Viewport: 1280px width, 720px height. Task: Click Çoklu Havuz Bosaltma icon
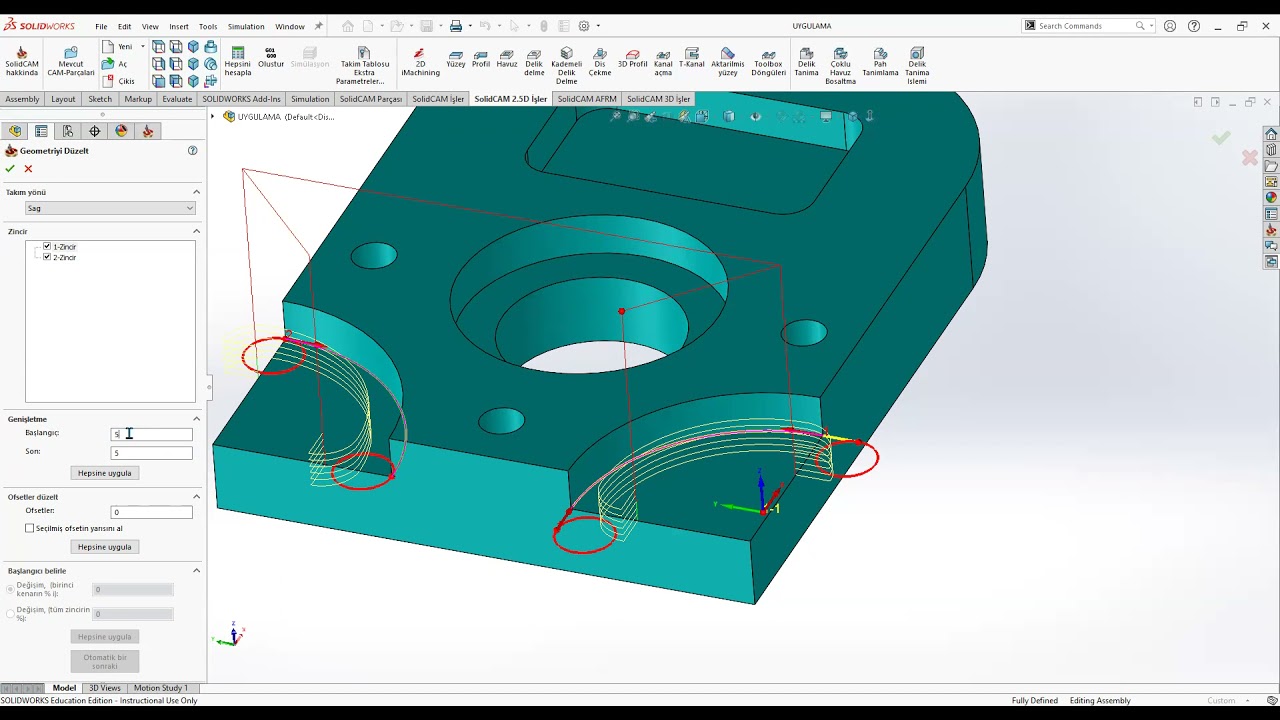840,66
